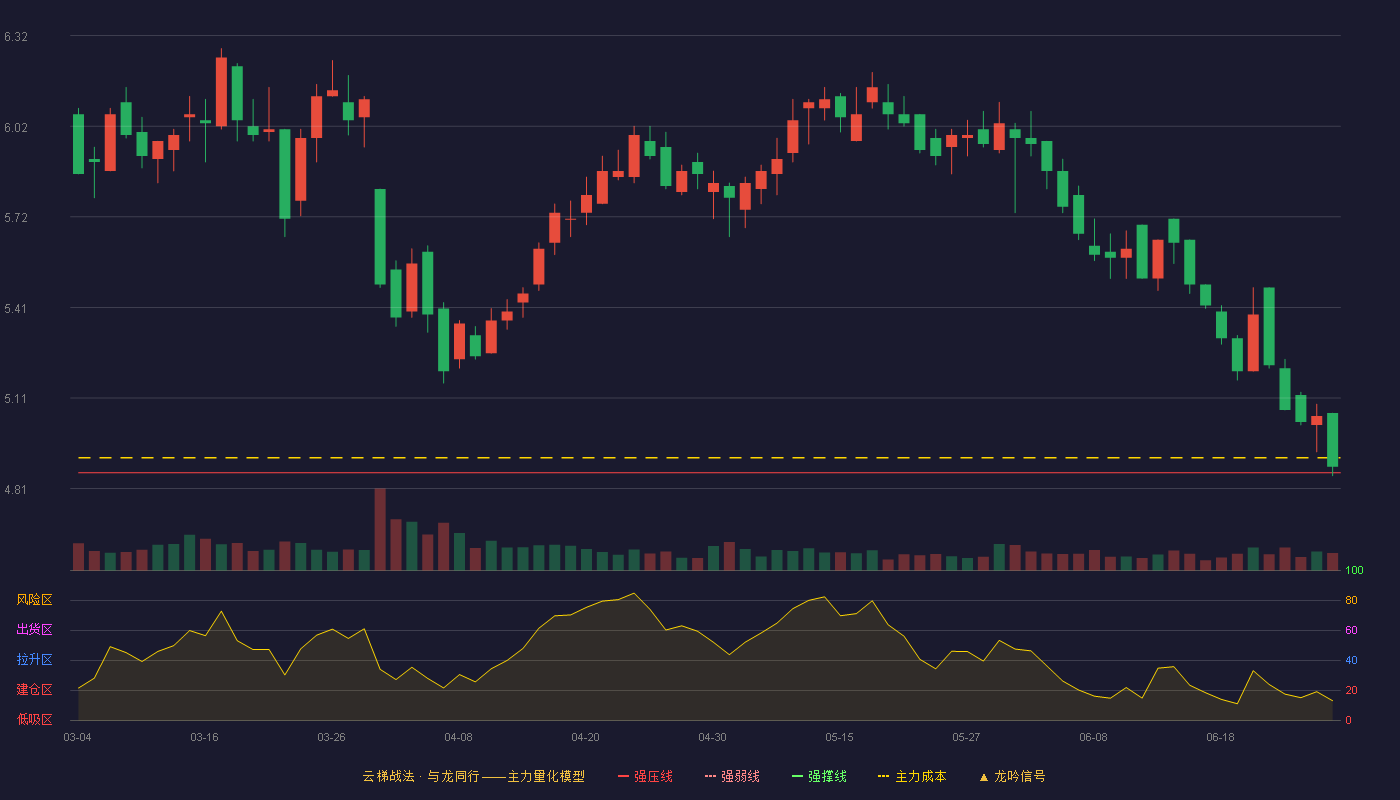Click the red 0 indicator axis value
The height and width of the screenshot is (800, 1400).
point(1348,720)
